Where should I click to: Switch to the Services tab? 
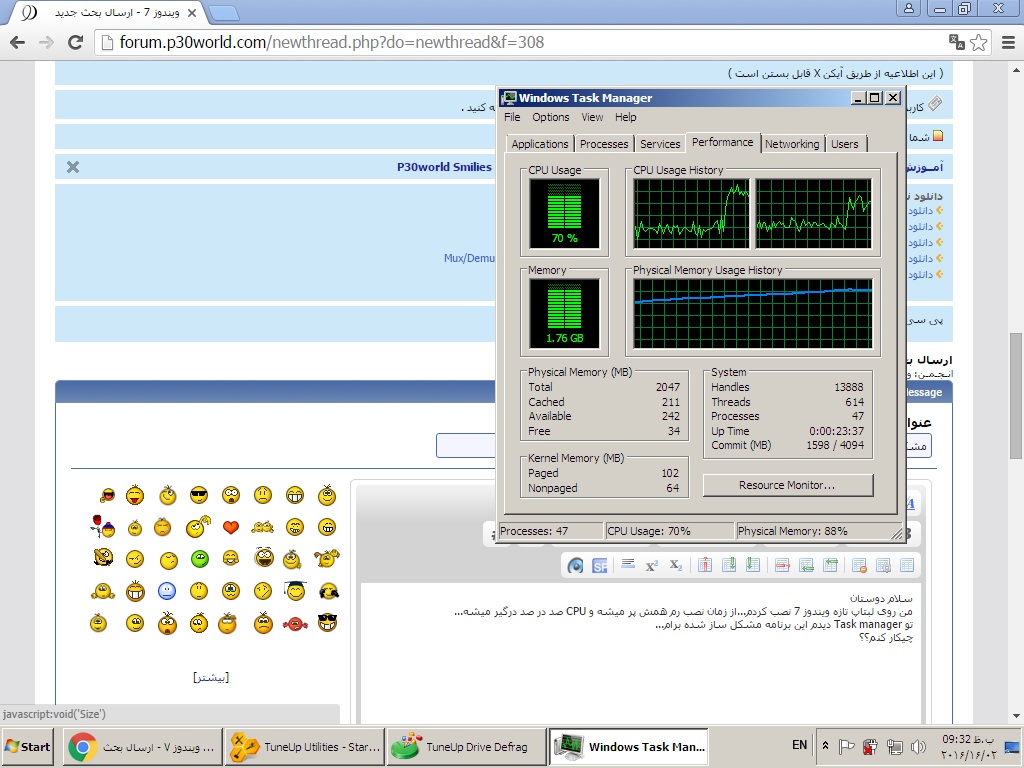(660, 144)
